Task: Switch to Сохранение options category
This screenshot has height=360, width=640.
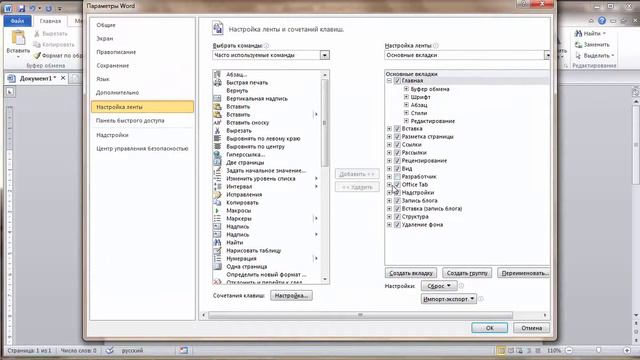Action: pos(113,65)
